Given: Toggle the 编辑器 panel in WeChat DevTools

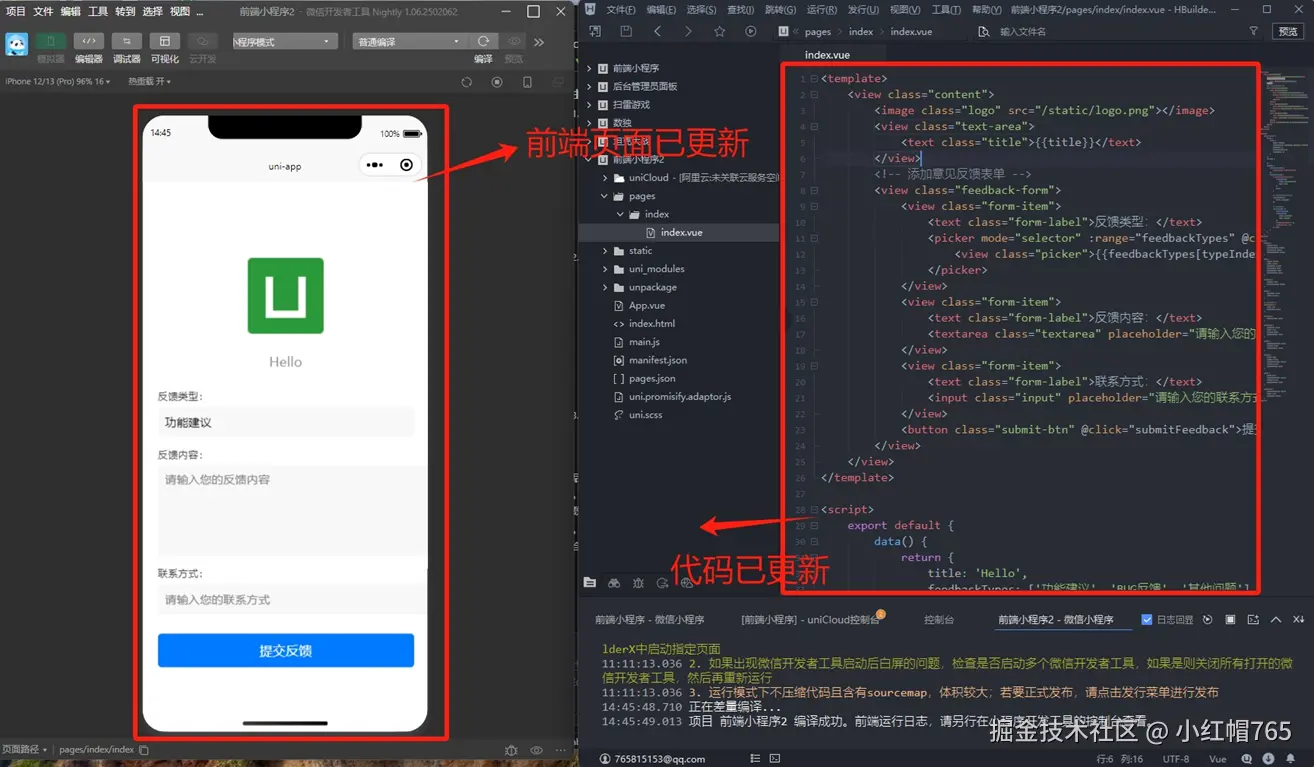Looking at the screenshot, I should coord(89,42).
